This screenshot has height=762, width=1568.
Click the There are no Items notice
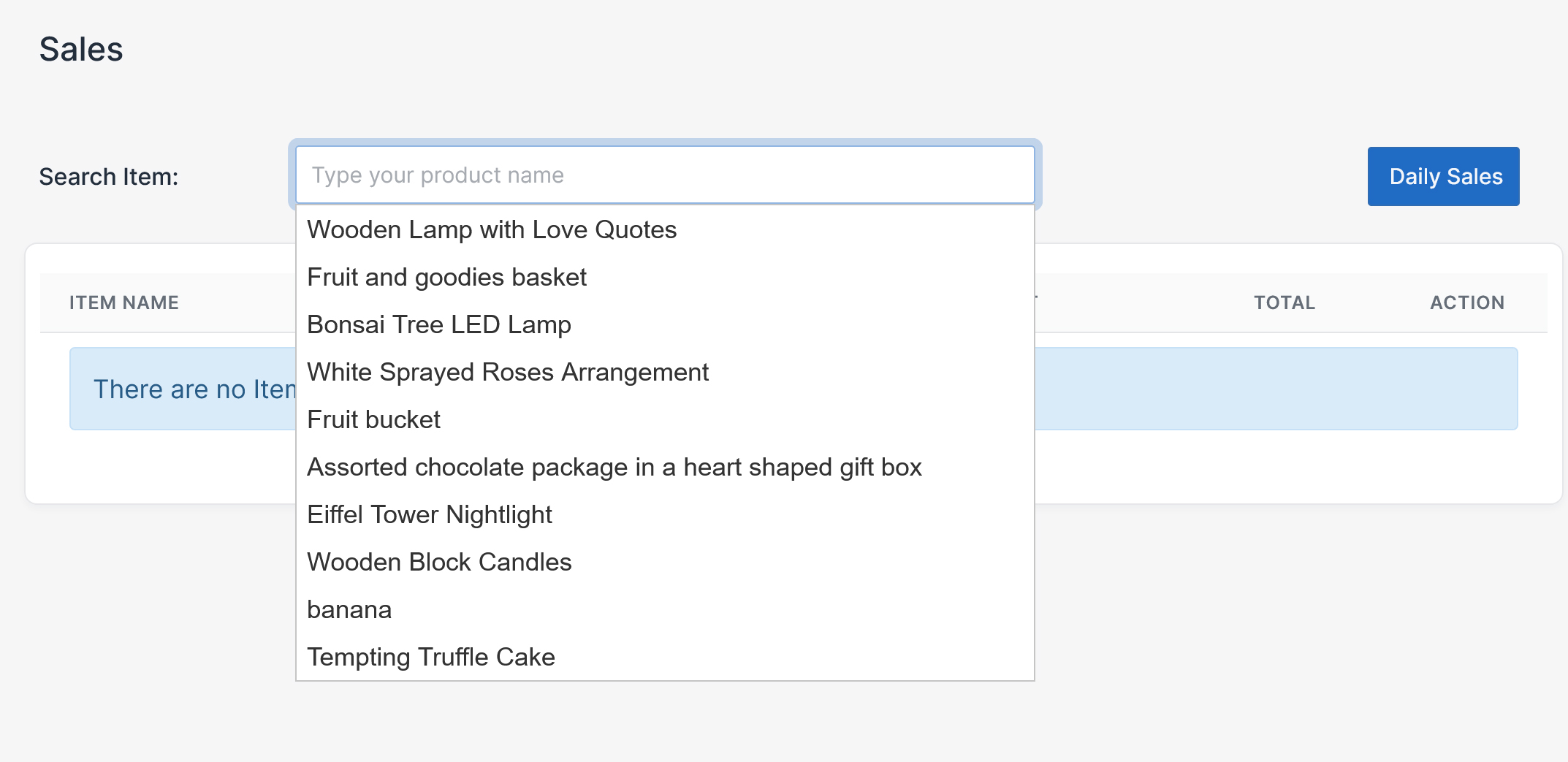[x=194, y=389]
